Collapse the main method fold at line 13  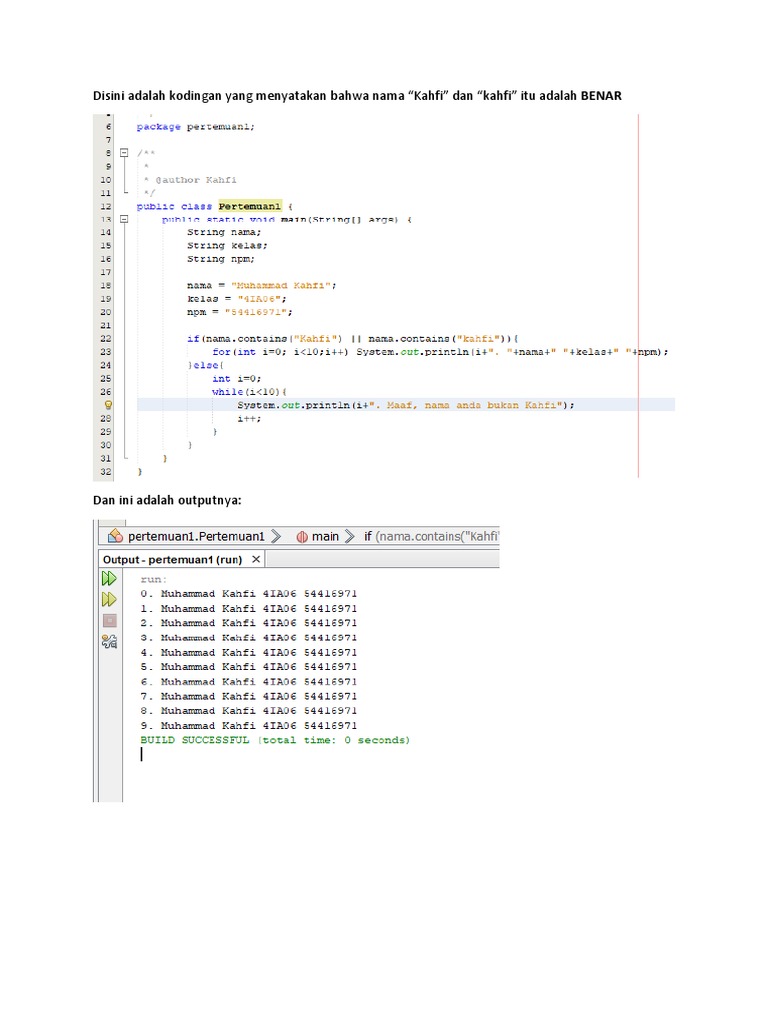click(x=123, y=218)
